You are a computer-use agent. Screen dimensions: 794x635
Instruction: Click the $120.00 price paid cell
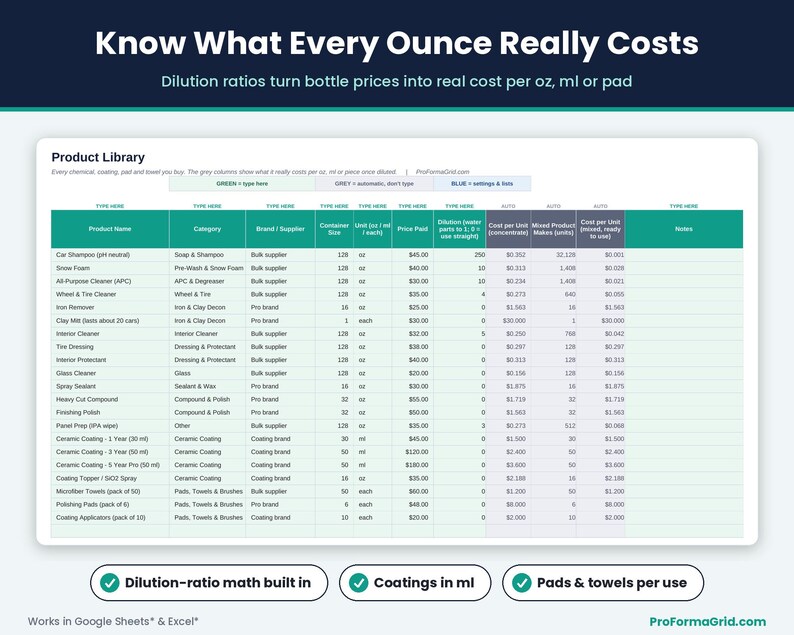click(x=412, y=452)
